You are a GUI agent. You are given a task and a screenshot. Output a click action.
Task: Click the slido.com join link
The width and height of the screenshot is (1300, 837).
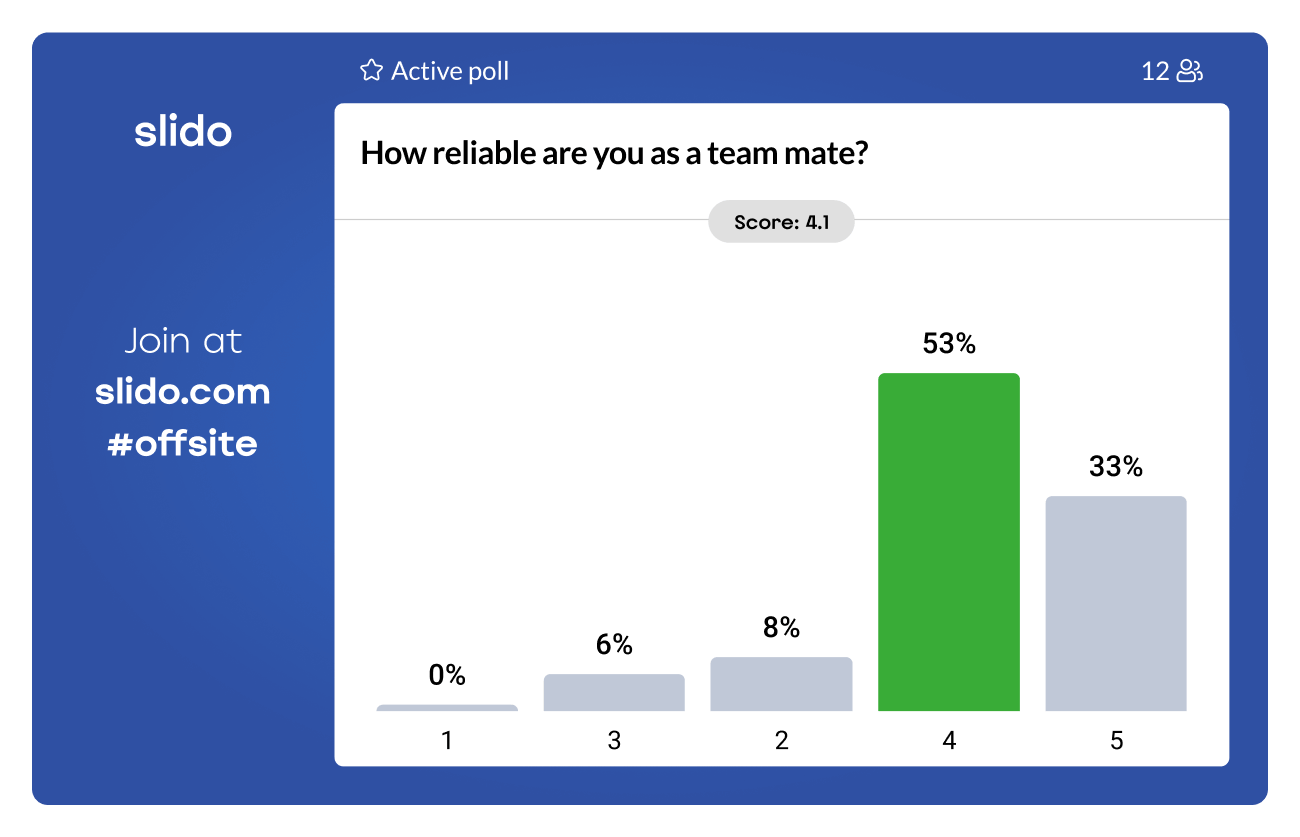tap(183, 391)
